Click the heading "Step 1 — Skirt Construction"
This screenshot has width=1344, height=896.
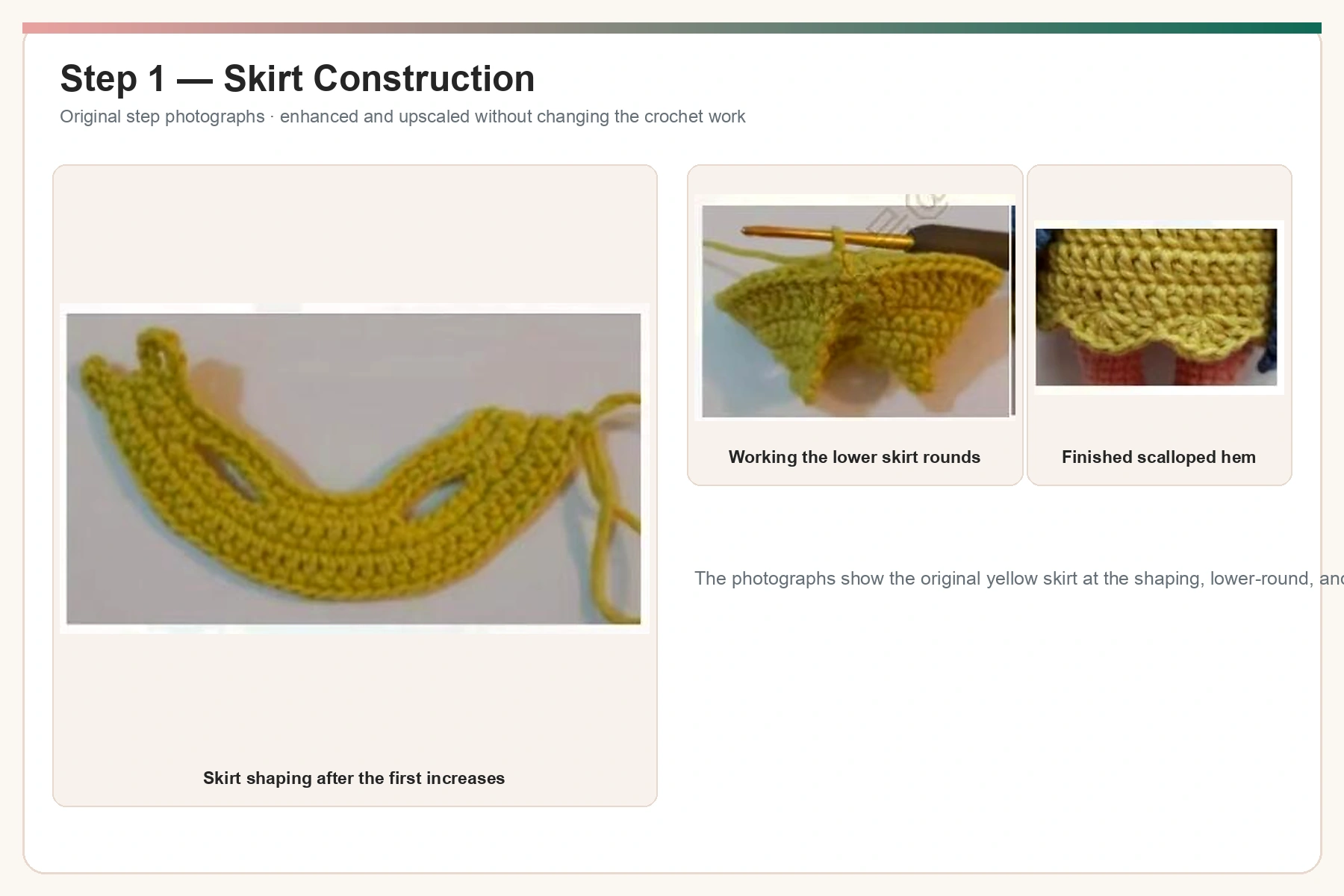click(297, 78)
